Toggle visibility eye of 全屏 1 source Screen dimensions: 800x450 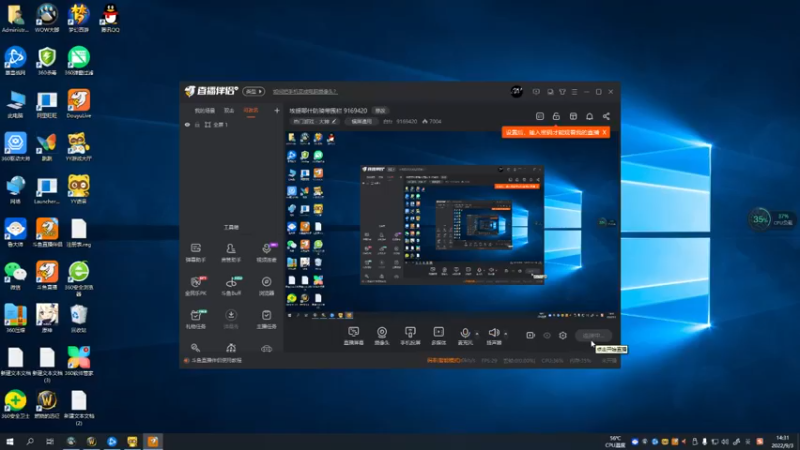click(x=187, y=124)
